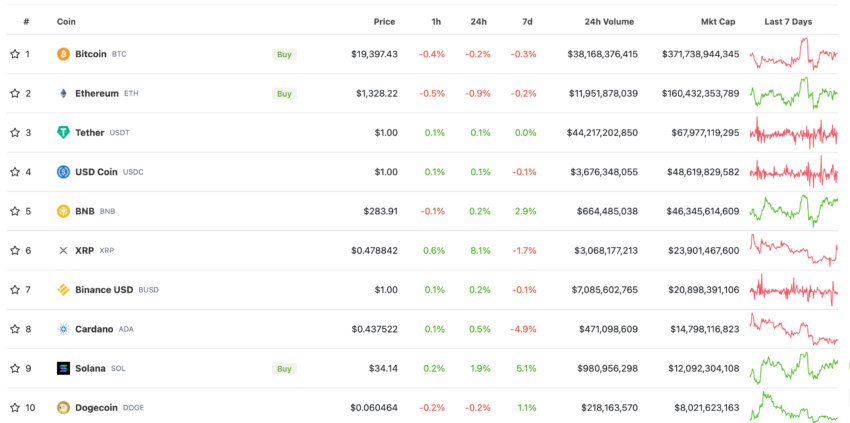850x423 pixels.
Task: Open Bitcoin's 7-day sparkline chart
Action: [x=794, y=54]
